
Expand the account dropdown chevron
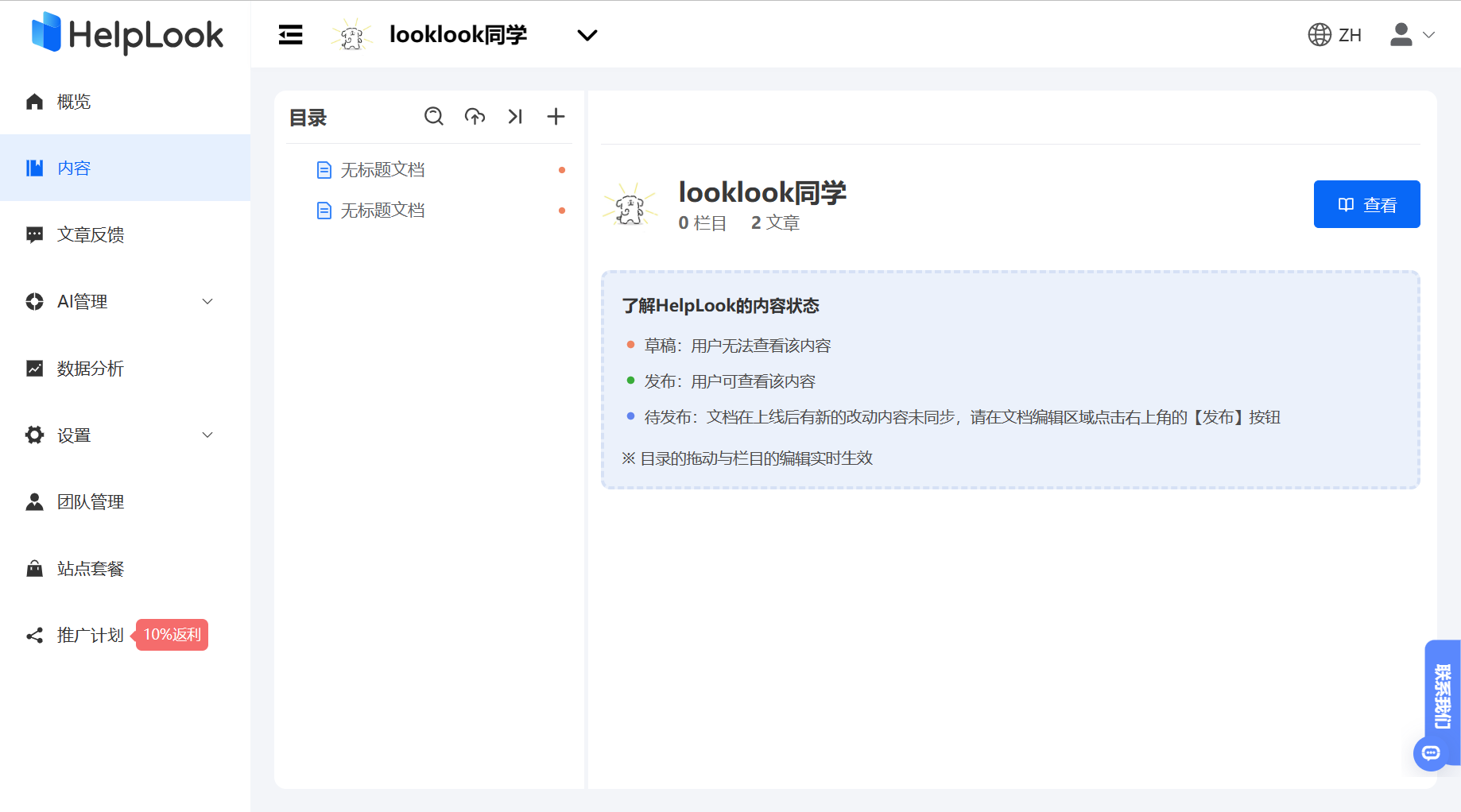(x=1428, y=35)
